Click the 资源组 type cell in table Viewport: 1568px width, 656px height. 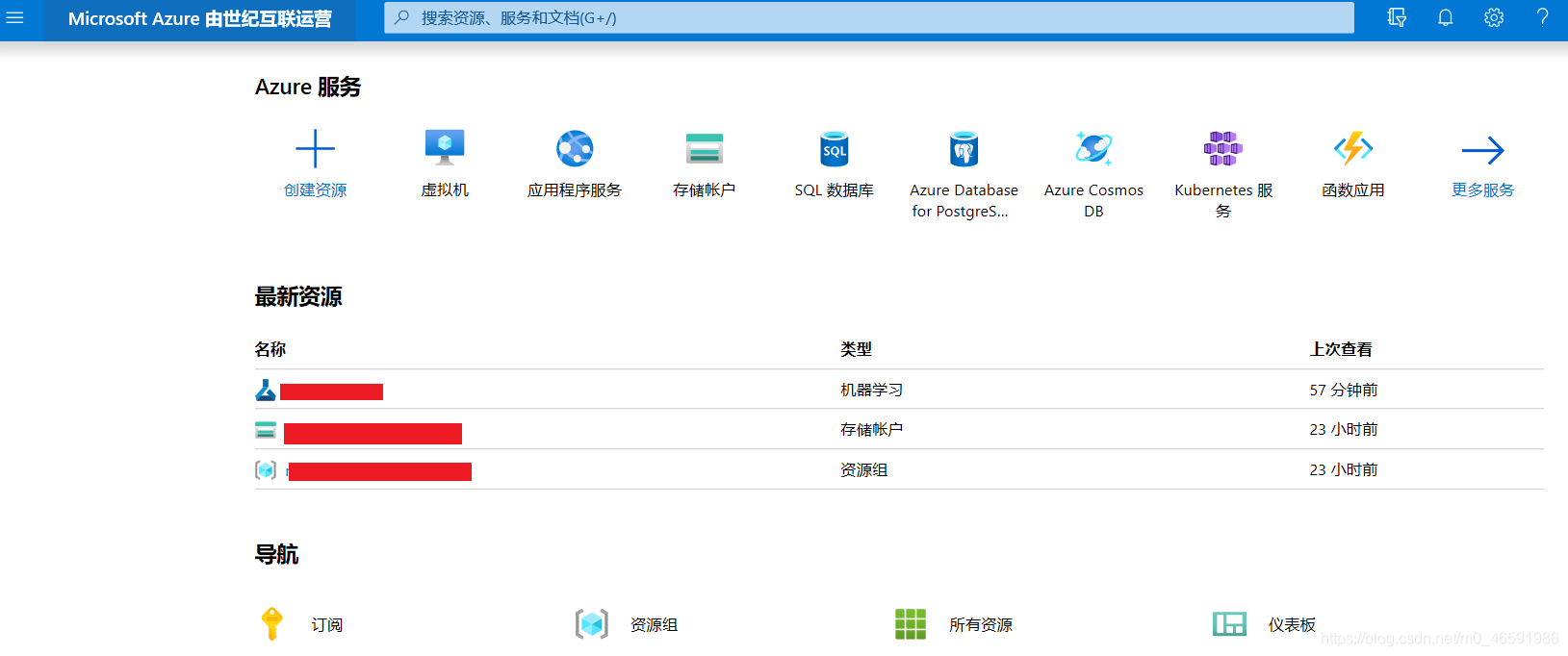pos(863,469)
